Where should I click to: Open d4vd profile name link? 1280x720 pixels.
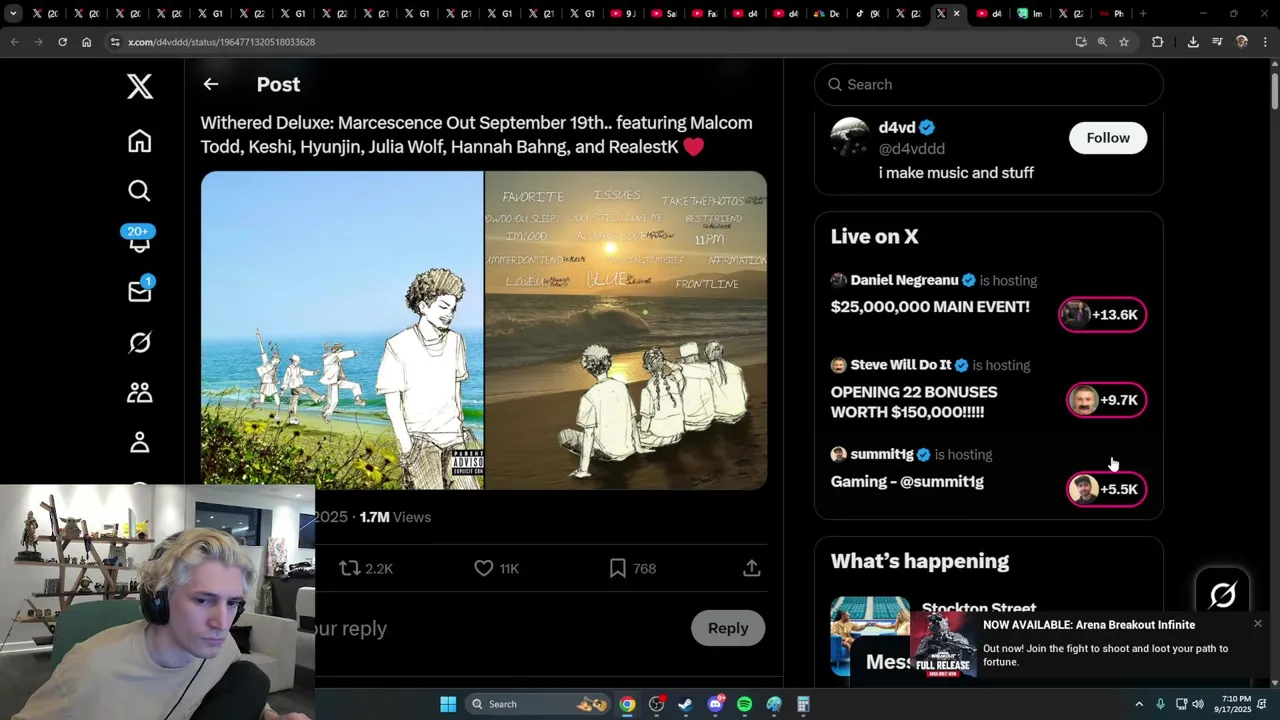tap(897, 127)
